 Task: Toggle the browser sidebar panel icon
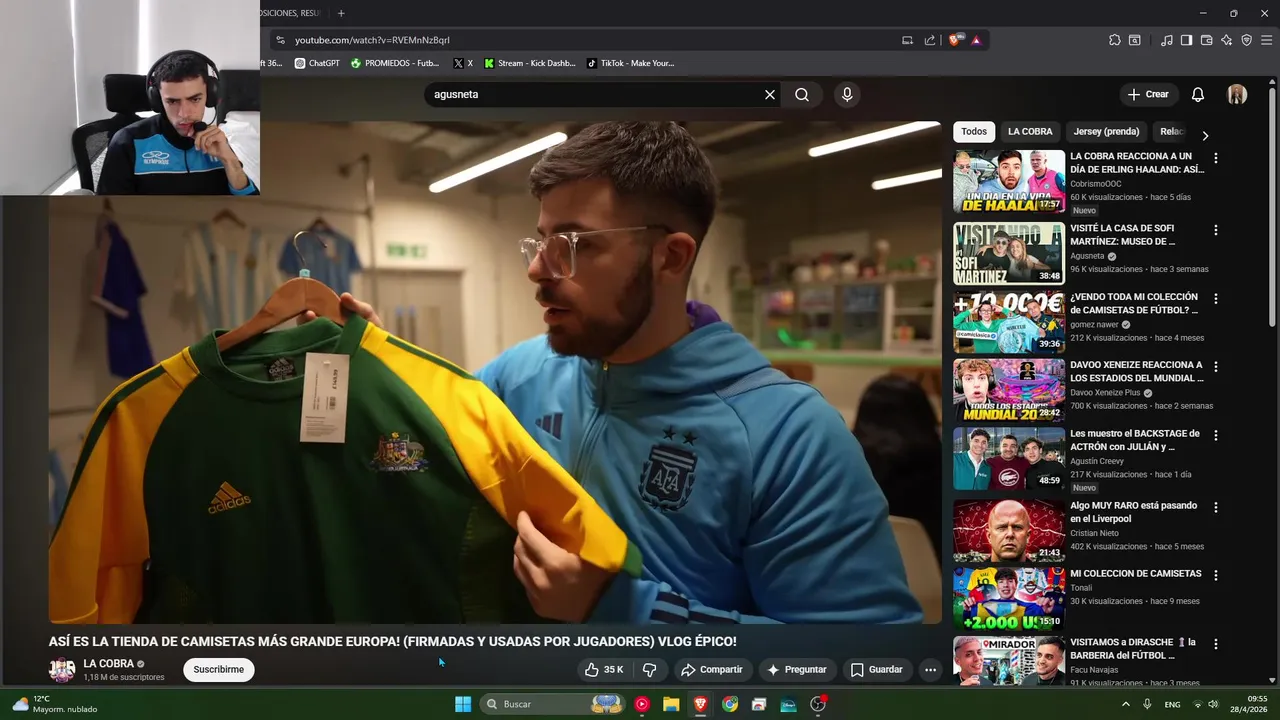(x=1186, y=40)
